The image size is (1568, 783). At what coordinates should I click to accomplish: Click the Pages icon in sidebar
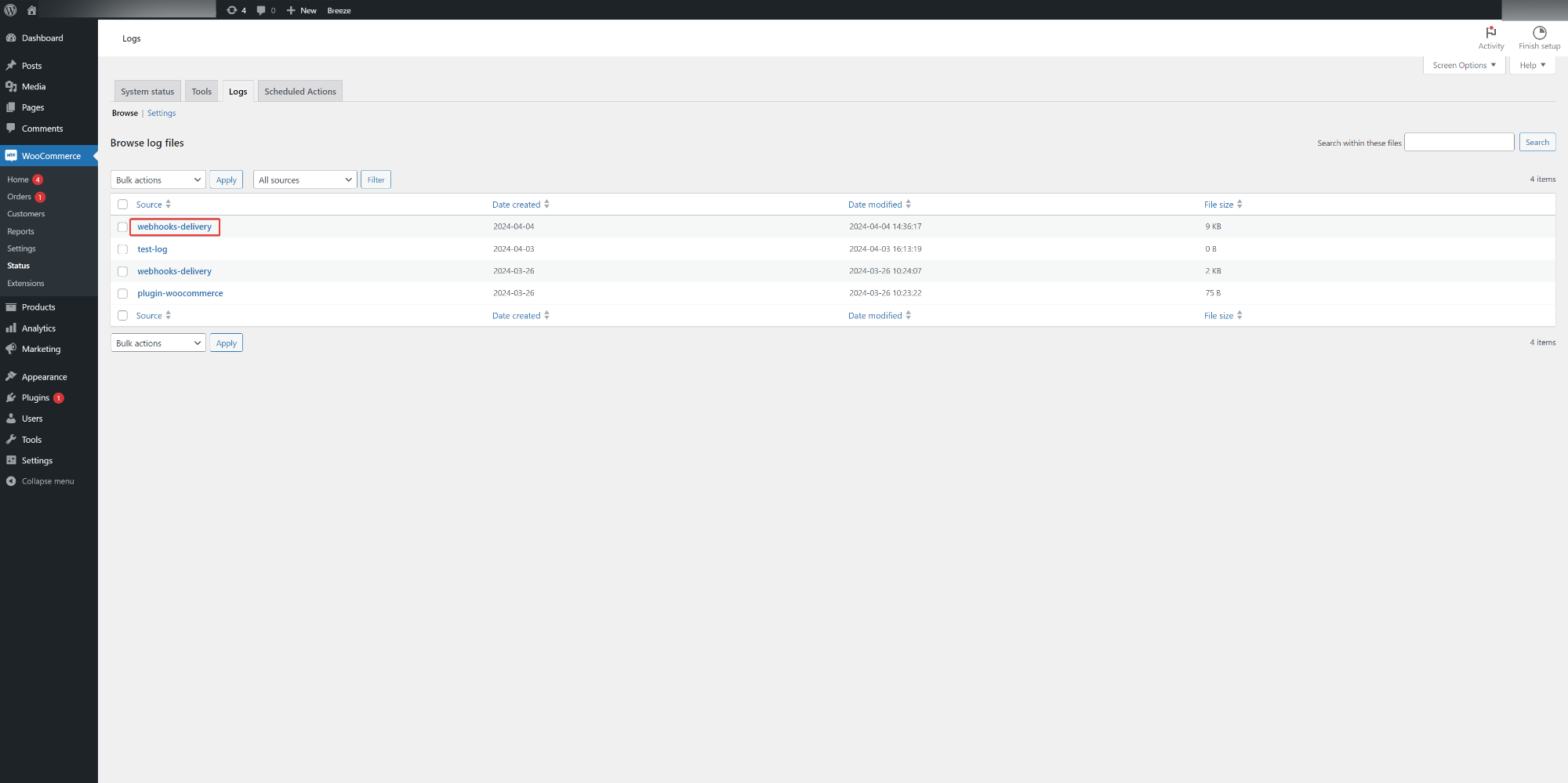pyautogui.click(x=11, y=107)
